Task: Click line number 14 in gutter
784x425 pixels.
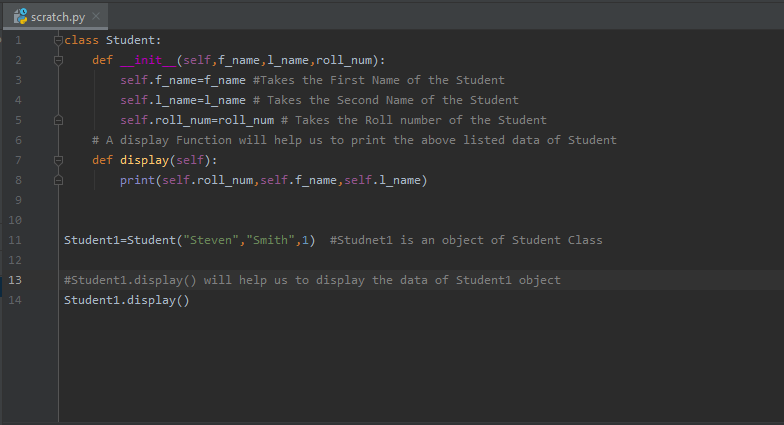Action: coord(15,300)
